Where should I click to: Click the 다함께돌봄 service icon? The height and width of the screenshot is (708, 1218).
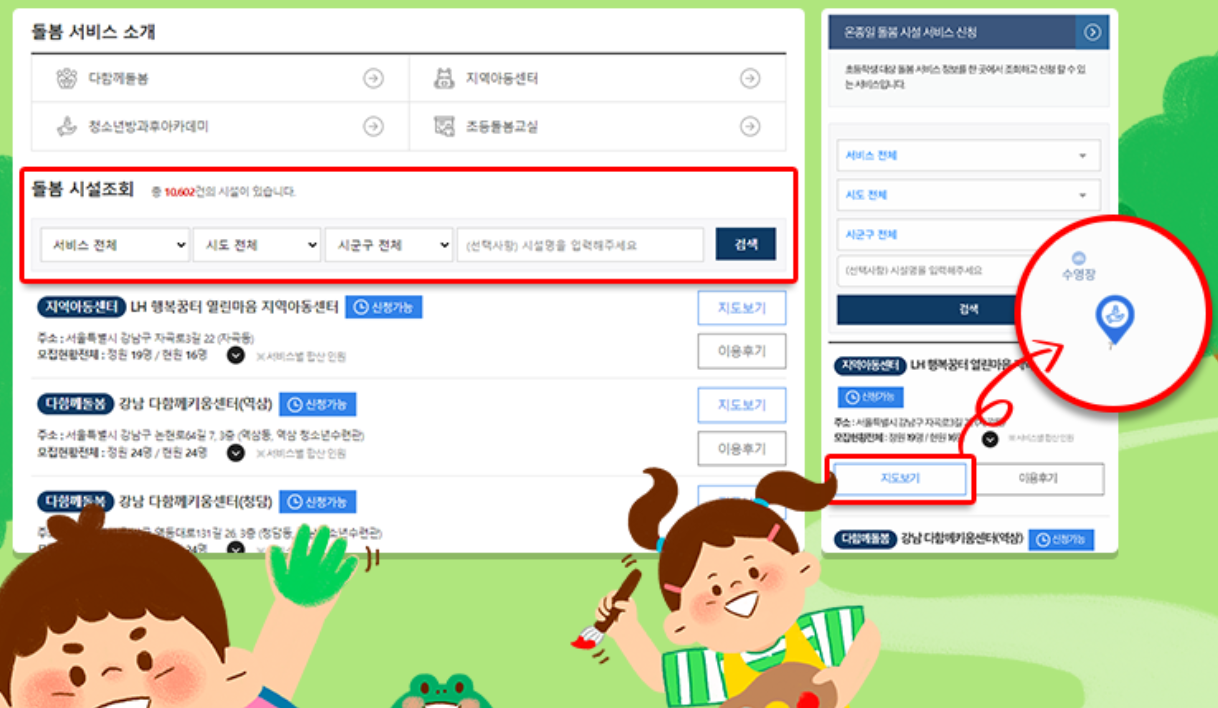point(66,78)
